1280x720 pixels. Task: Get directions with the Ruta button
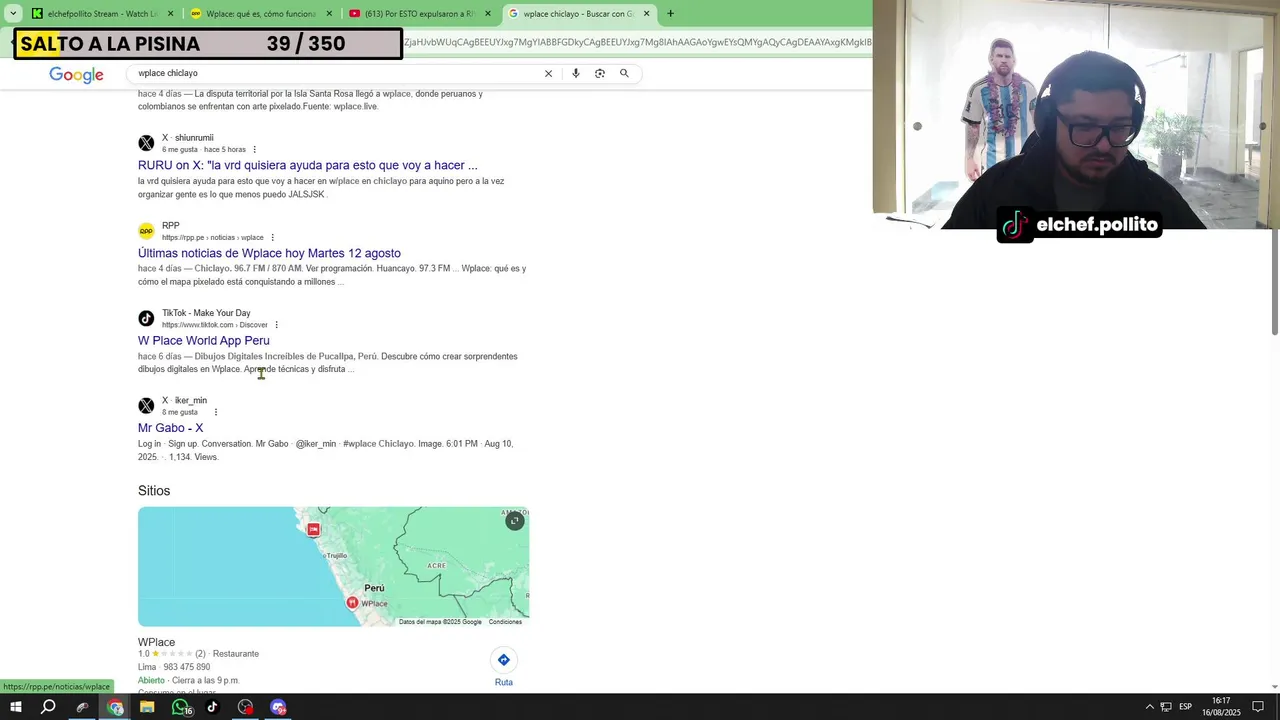click(504, 667)
